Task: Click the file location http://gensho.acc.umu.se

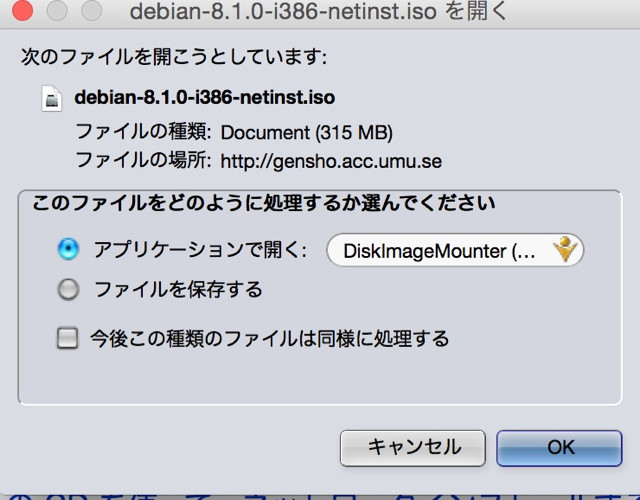Action: 331,161
